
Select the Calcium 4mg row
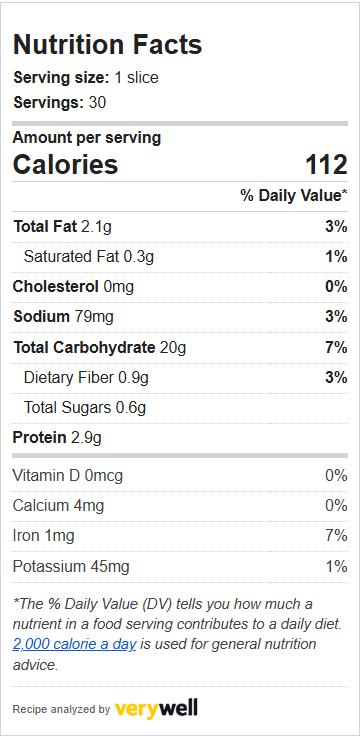pos(180,506)
